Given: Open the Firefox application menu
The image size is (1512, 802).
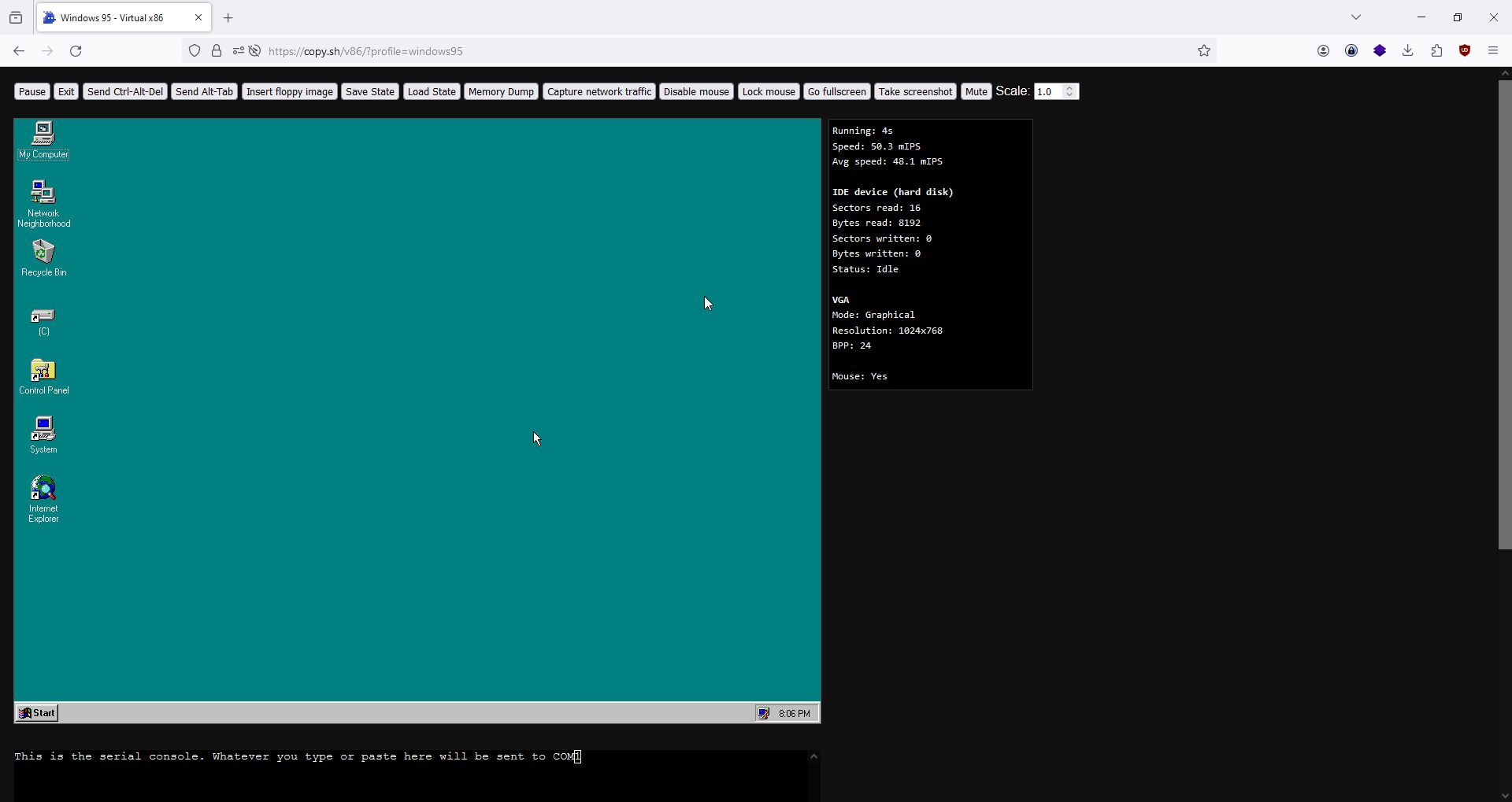Looking at the screenshot, I should (x=1493, y=51).
